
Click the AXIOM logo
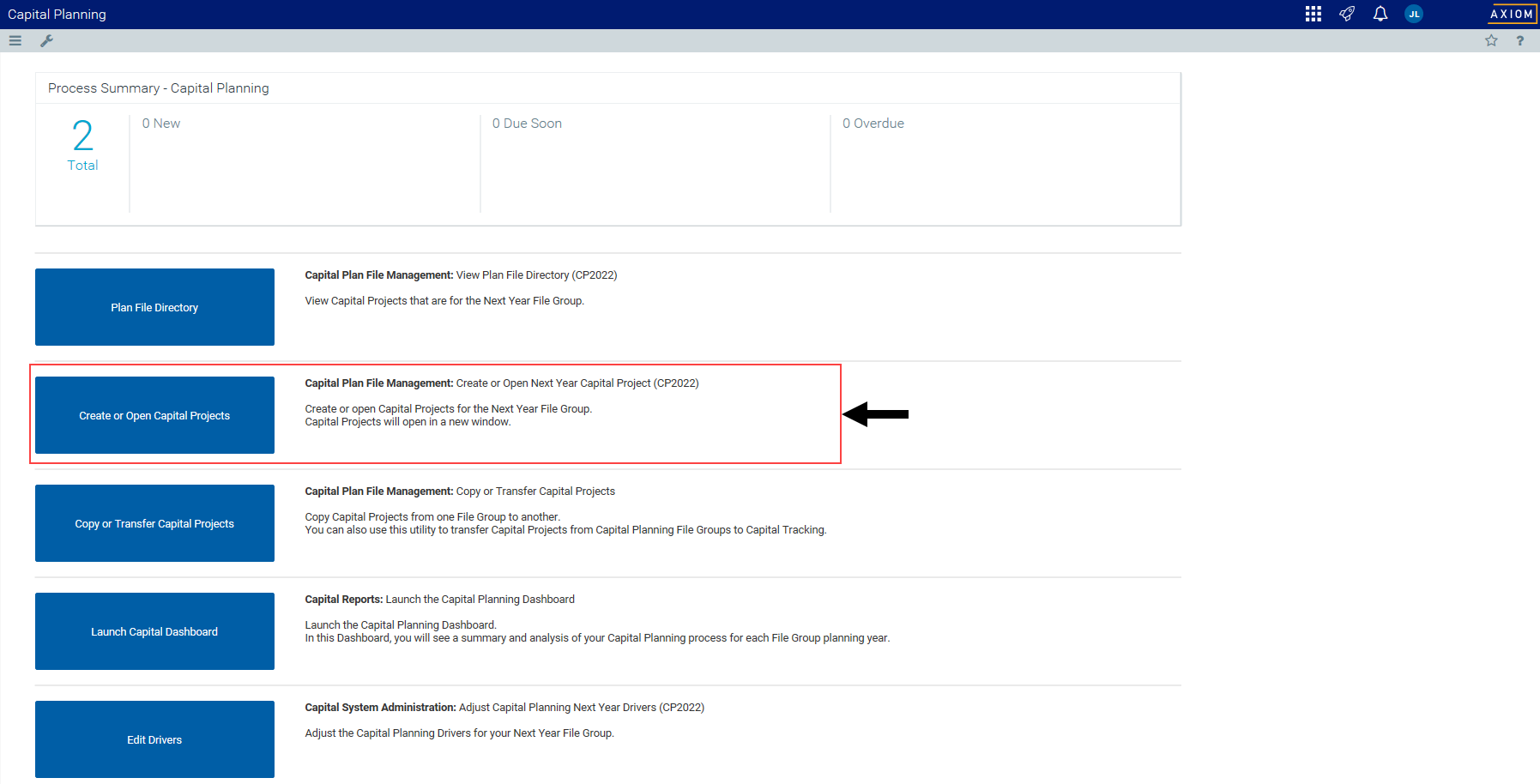(x=1511, y=14)
